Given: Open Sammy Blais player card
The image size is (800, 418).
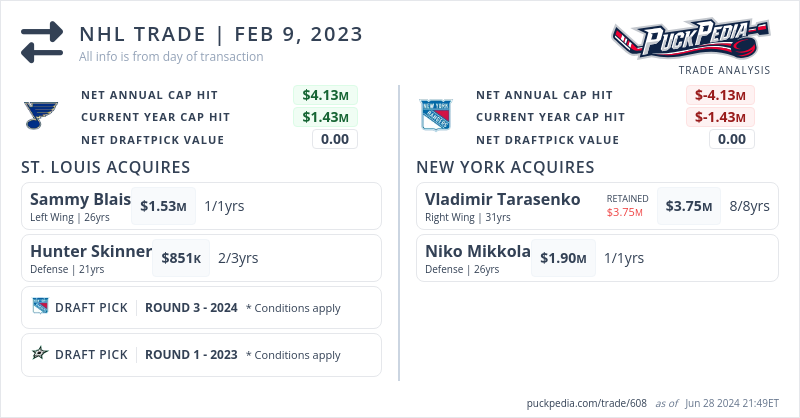Looking at the screenshot, I should click(x=80, y=199).
